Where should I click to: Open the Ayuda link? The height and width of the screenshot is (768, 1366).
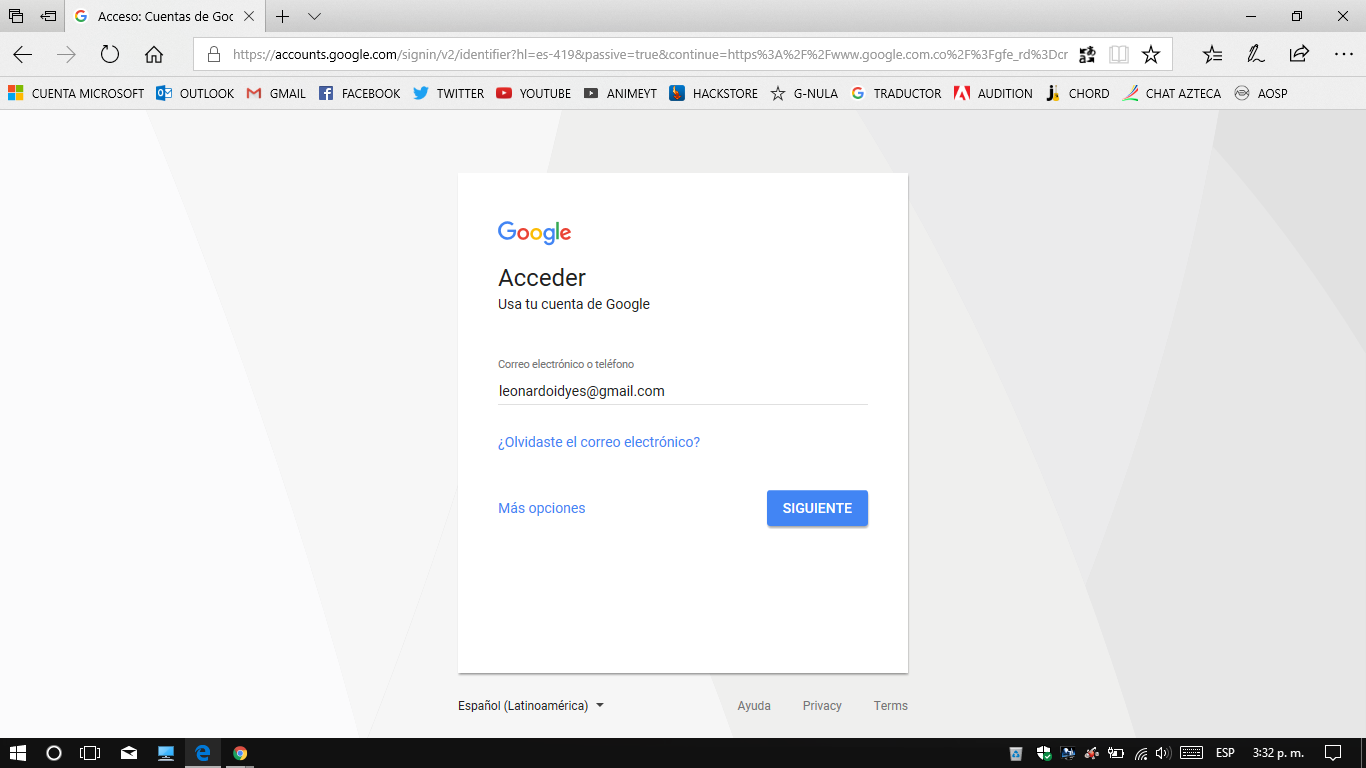click(754, 706)
